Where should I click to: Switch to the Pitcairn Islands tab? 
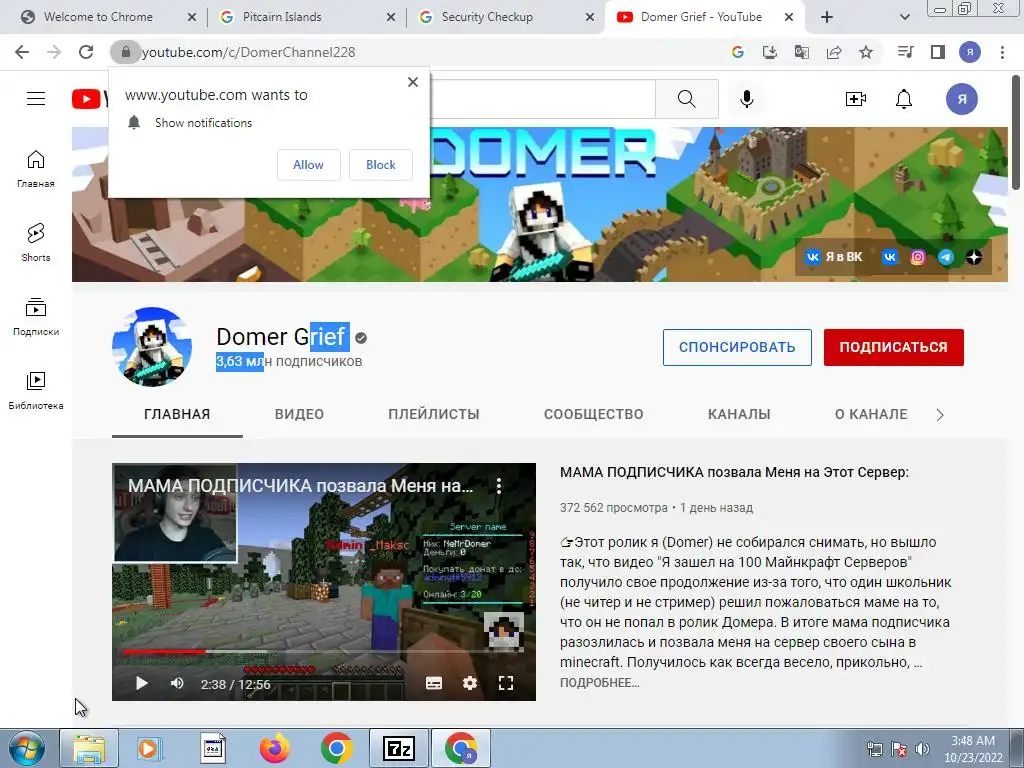307,17
